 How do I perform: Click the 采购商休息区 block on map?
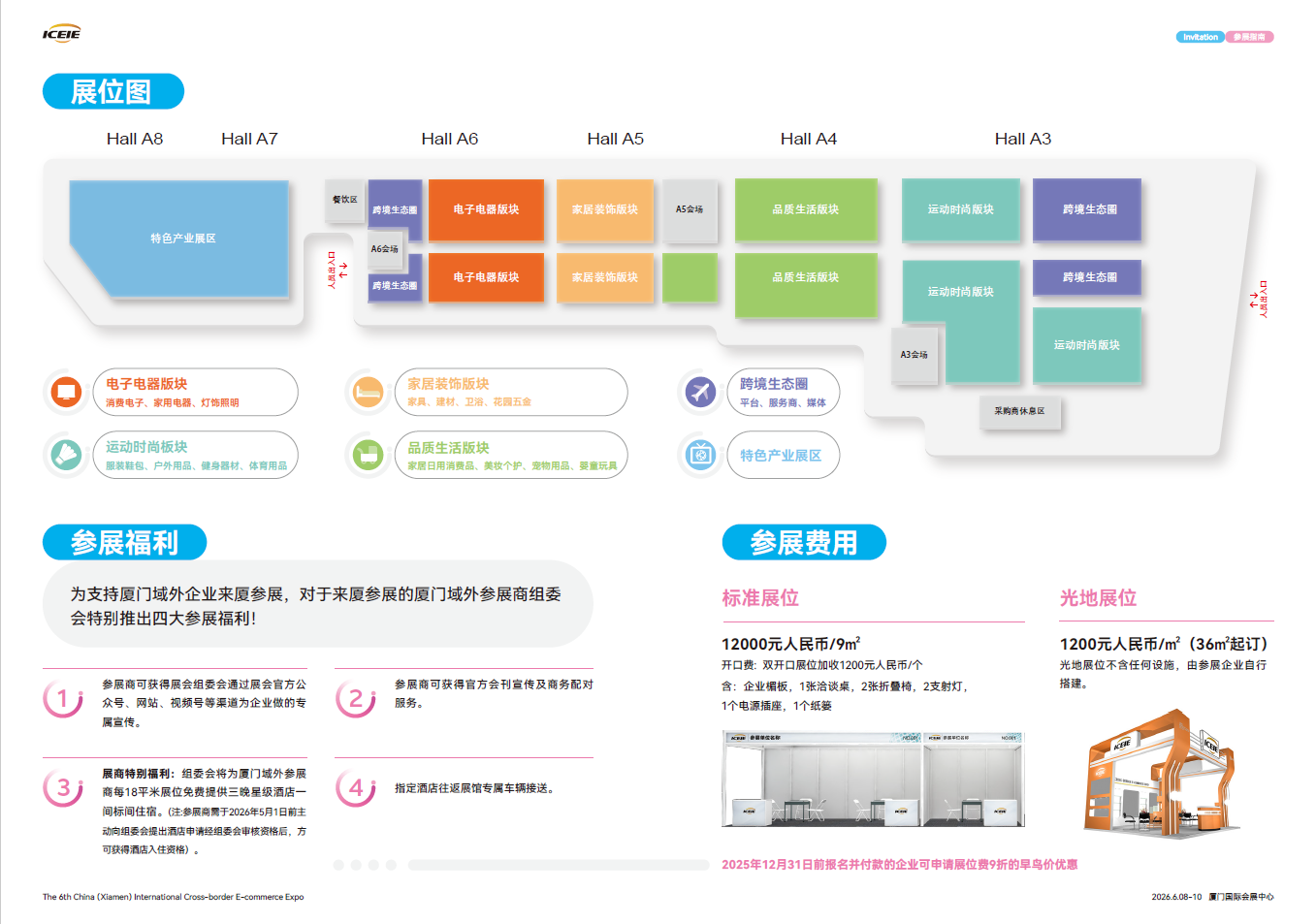(x=1019, y=411)
